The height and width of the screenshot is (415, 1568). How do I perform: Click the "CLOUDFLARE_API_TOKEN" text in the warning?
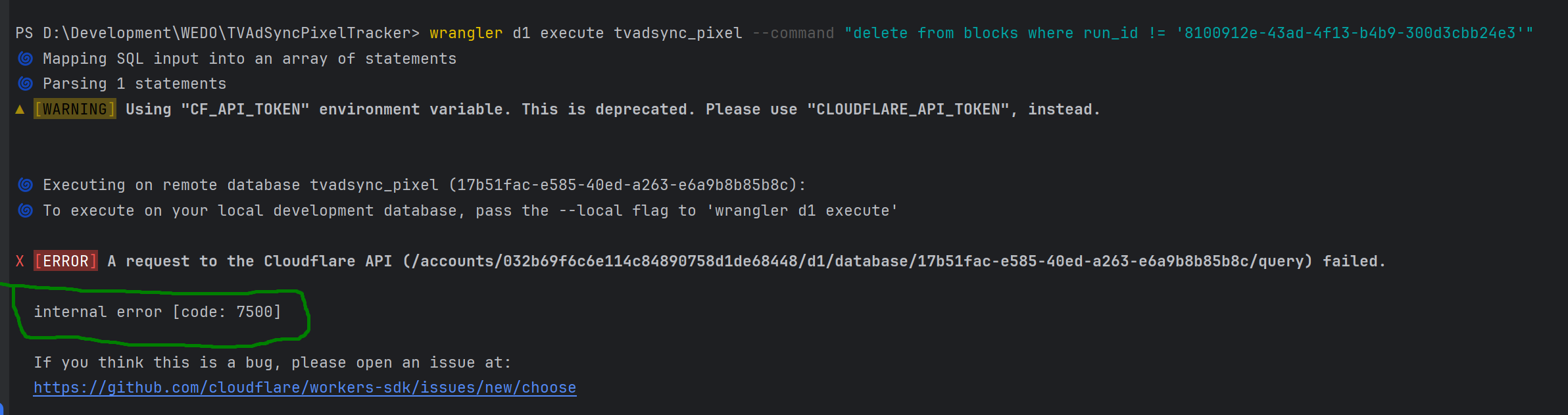coord(908,109)
